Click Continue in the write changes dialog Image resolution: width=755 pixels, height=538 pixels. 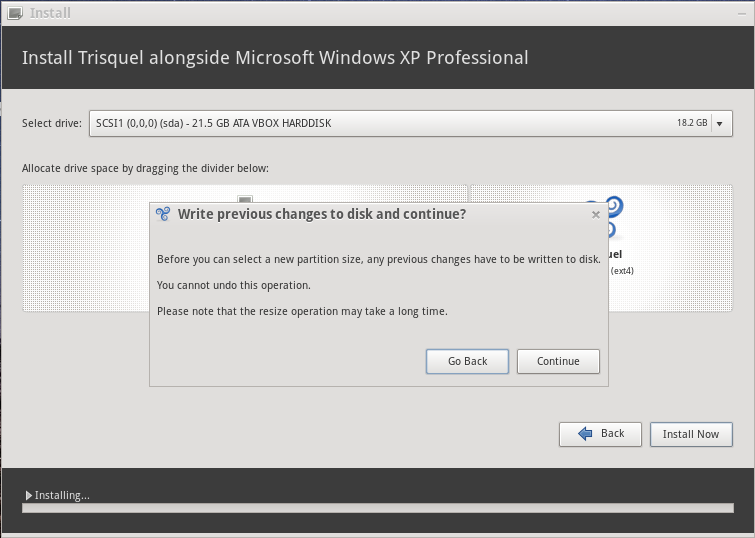(558, 361)
